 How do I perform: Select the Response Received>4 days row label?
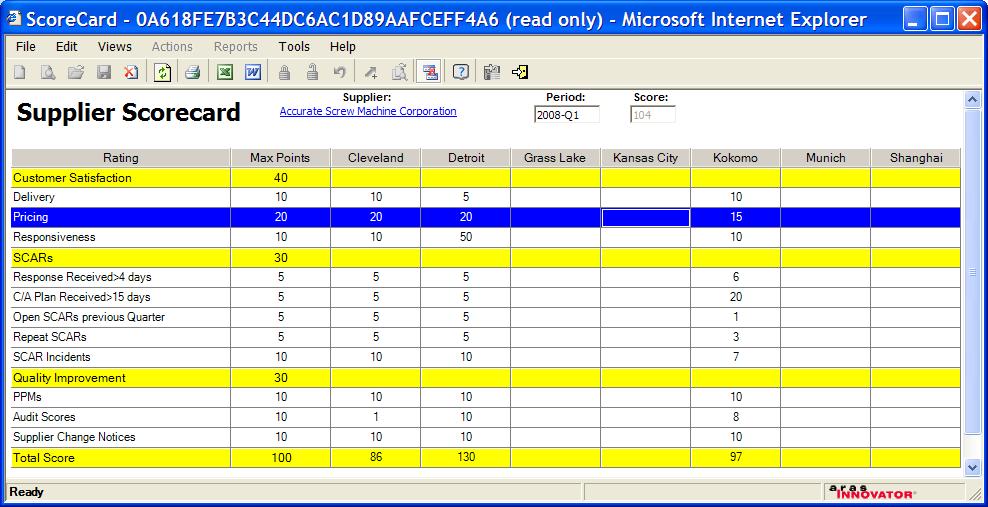pos(83,277)
